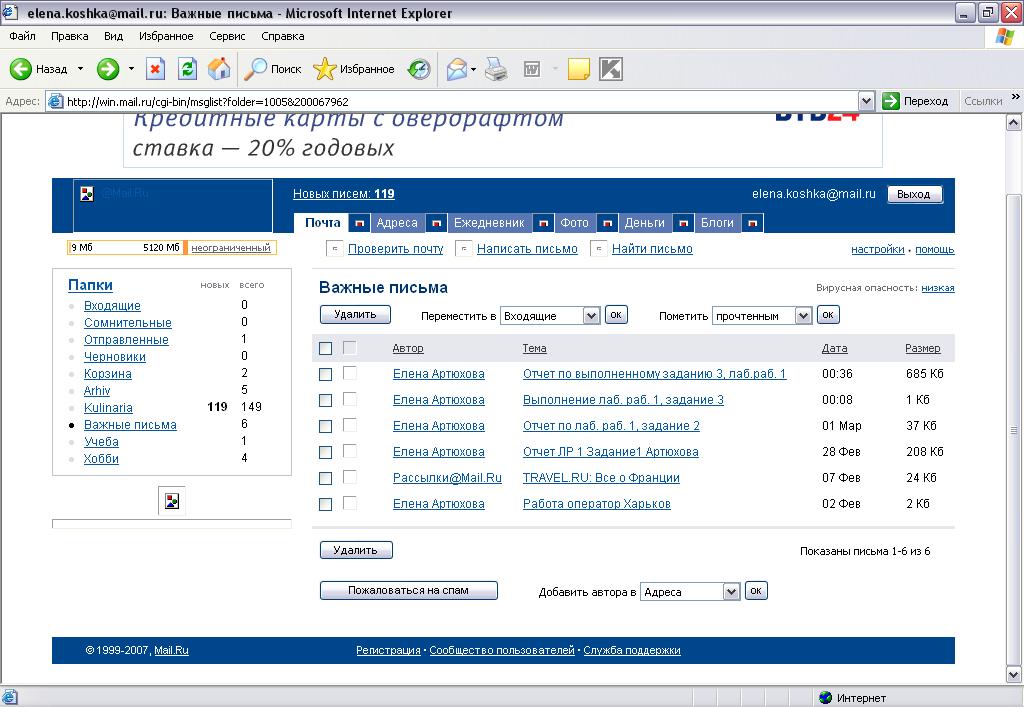Click the small icon beside Деньги tab

pyautogui.click(x=683, y=223)
